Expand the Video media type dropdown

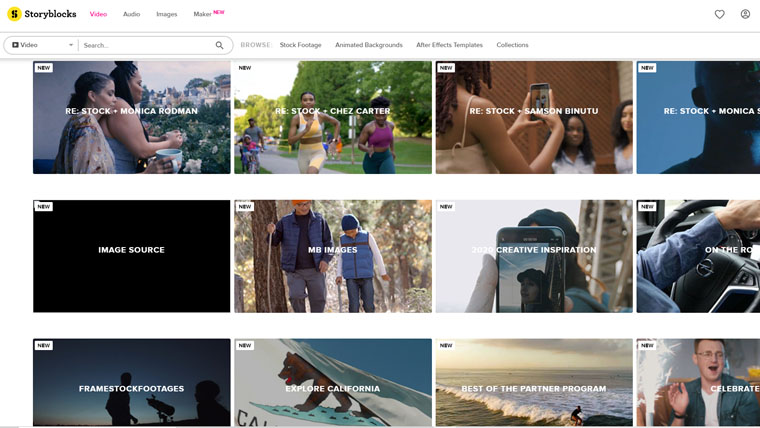click(42, 45)
